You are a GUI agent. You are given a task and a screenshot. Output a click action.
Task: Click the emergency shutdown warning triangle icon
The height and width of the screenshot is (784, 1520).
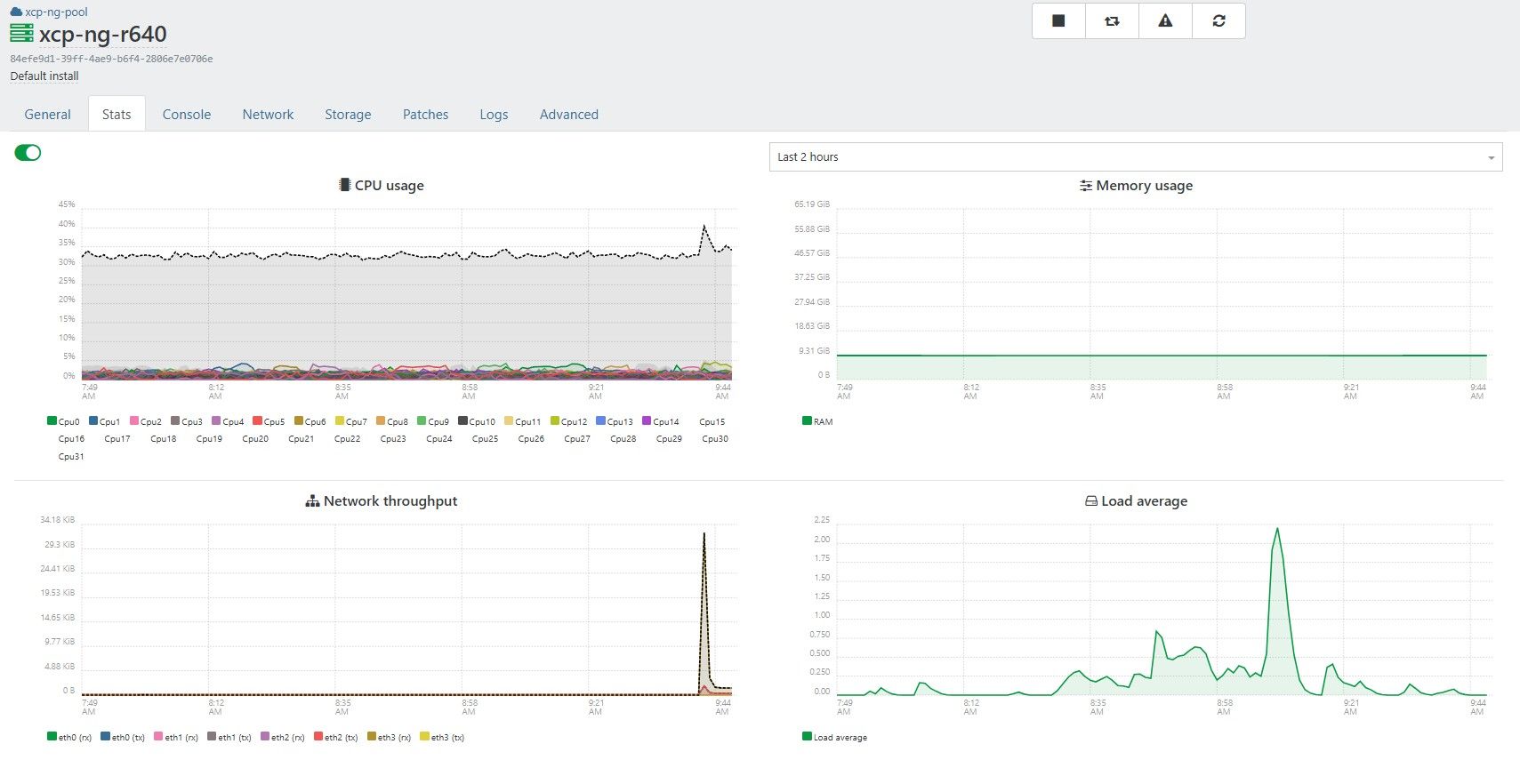(1165, 20)
